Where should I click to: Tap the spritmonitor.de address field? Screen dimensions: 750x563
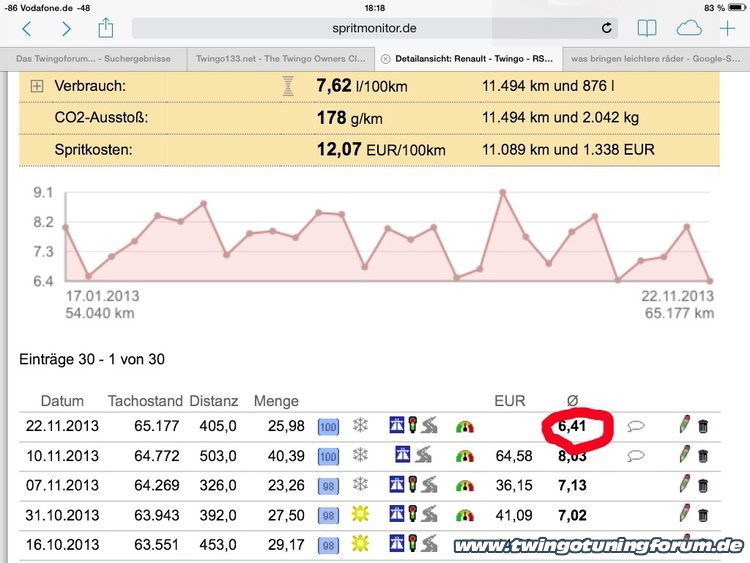click(375, 28)
